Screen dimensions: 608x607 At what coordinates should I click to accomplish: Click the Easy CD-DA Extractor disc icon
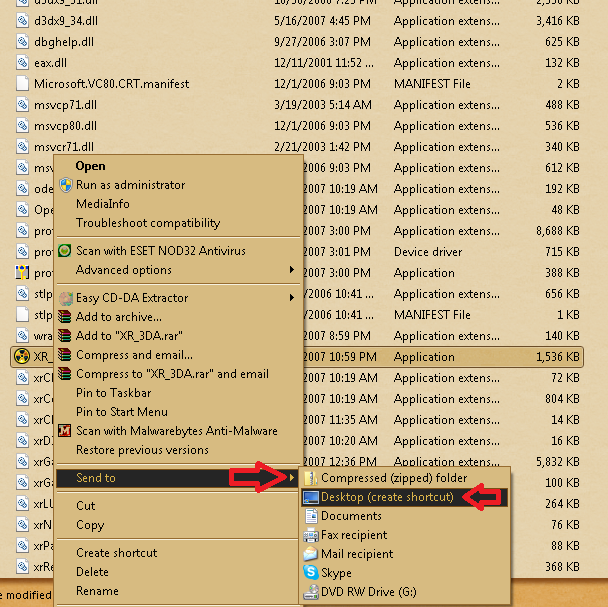coord(66,298)
